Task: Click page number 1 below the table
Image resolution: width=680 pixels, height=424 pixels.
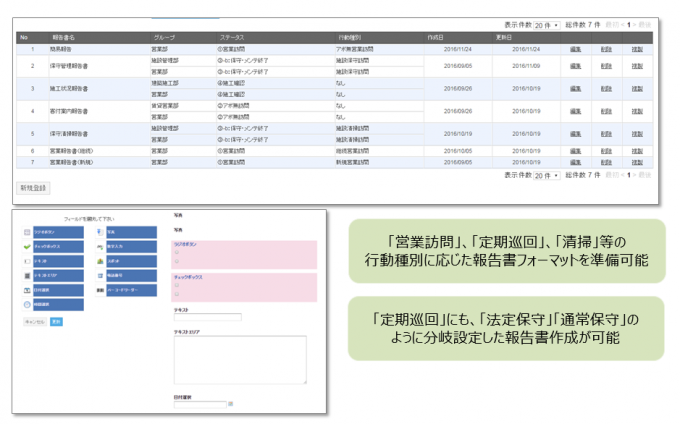Action: tap(628, 175)
